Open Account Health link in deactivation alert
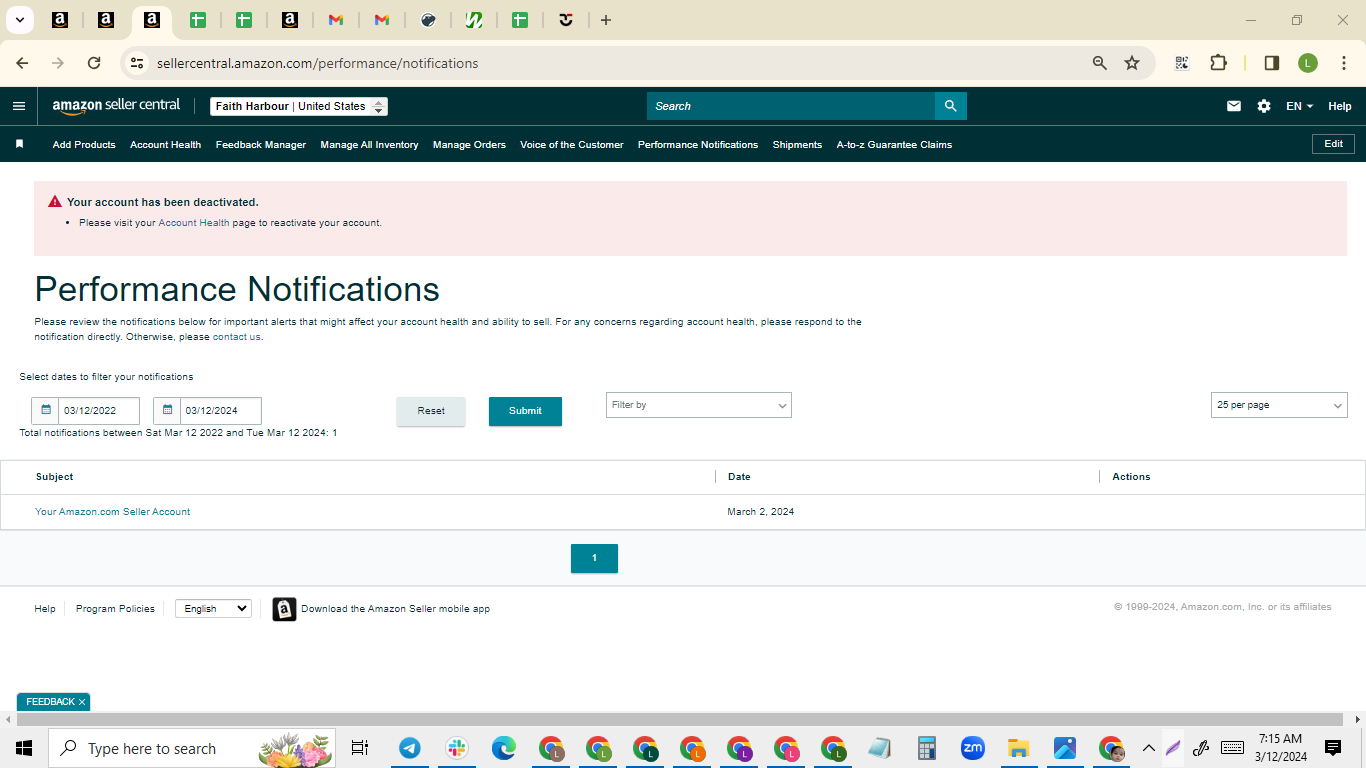1366x768 pixels. [194, 223]
